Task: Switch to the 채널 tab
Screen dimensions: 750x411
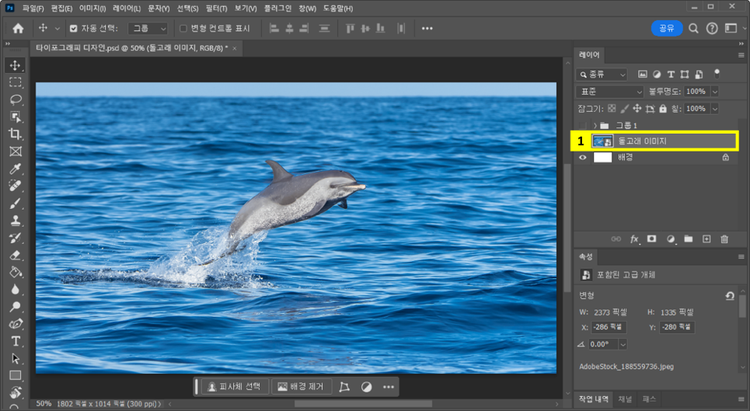Action: pyautogui.click(x=625, y=399)
